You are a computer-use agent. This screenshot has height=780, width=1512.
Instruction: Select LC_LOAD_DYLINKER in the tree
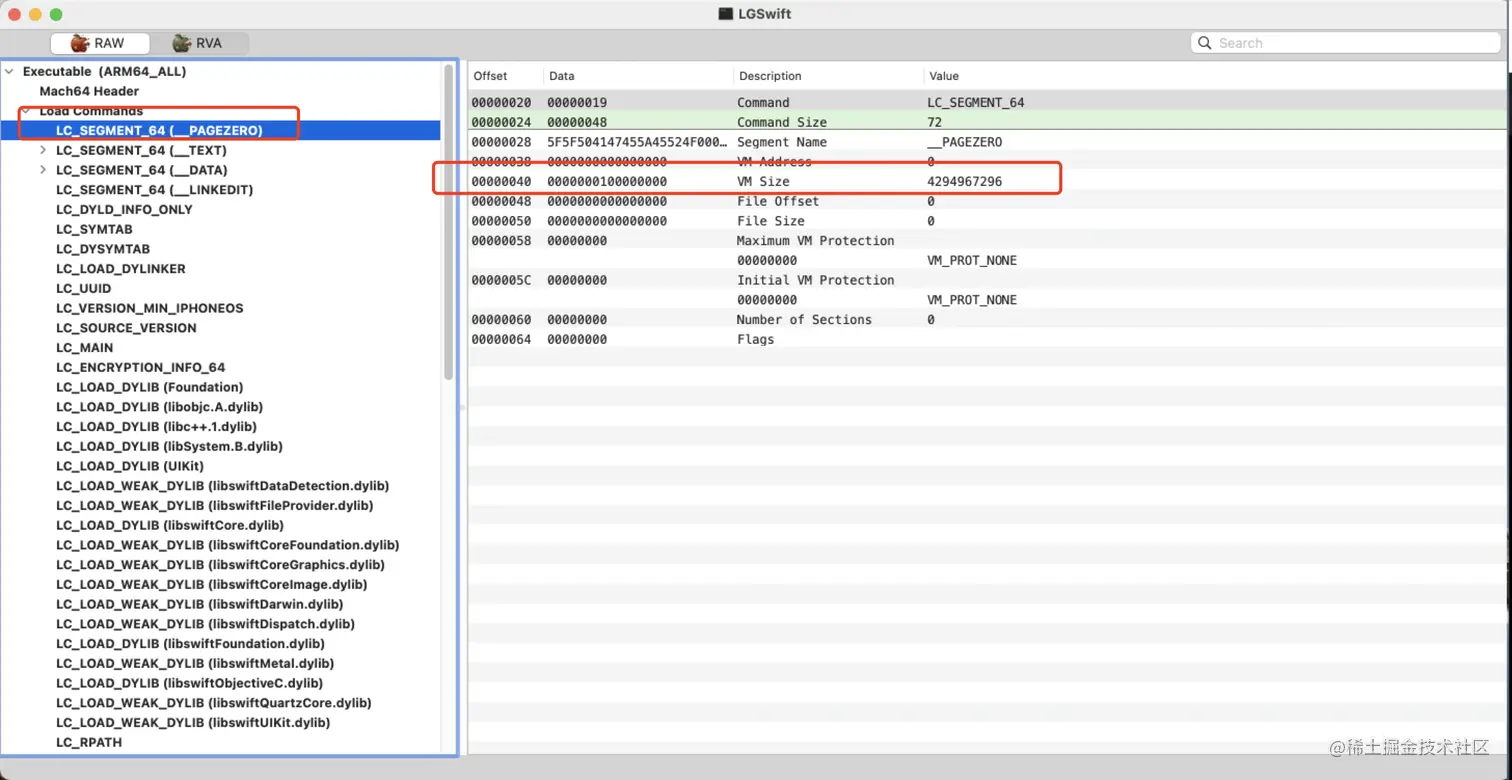pyautogui.click(x=121, y=269)
